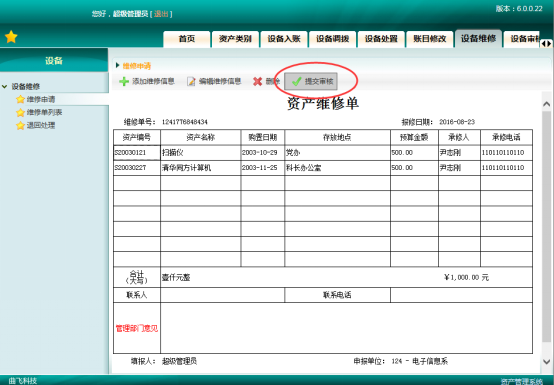Image resolution: width=554 pixels, height=385 pixels.
Task: Click edit repair info pencil icon
Action: coord(191,82)
